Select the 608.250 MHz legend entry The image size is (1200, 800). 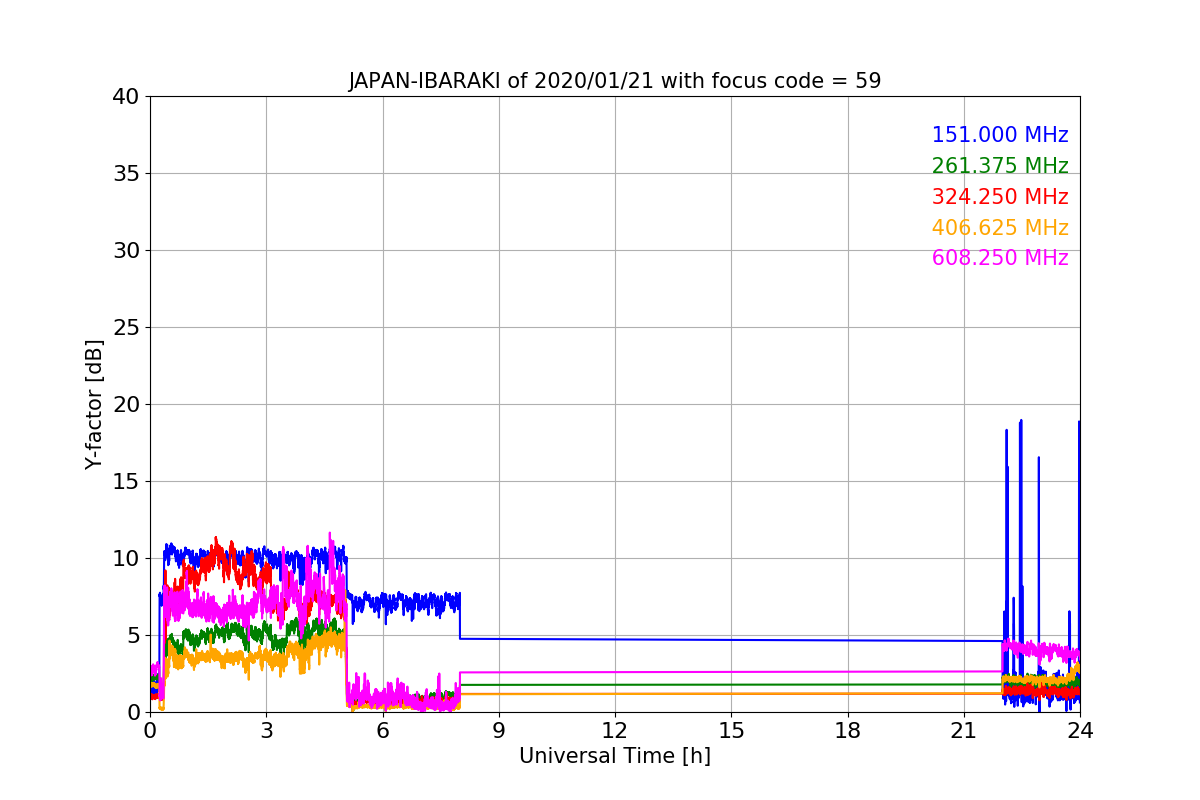click(1000, 258)
